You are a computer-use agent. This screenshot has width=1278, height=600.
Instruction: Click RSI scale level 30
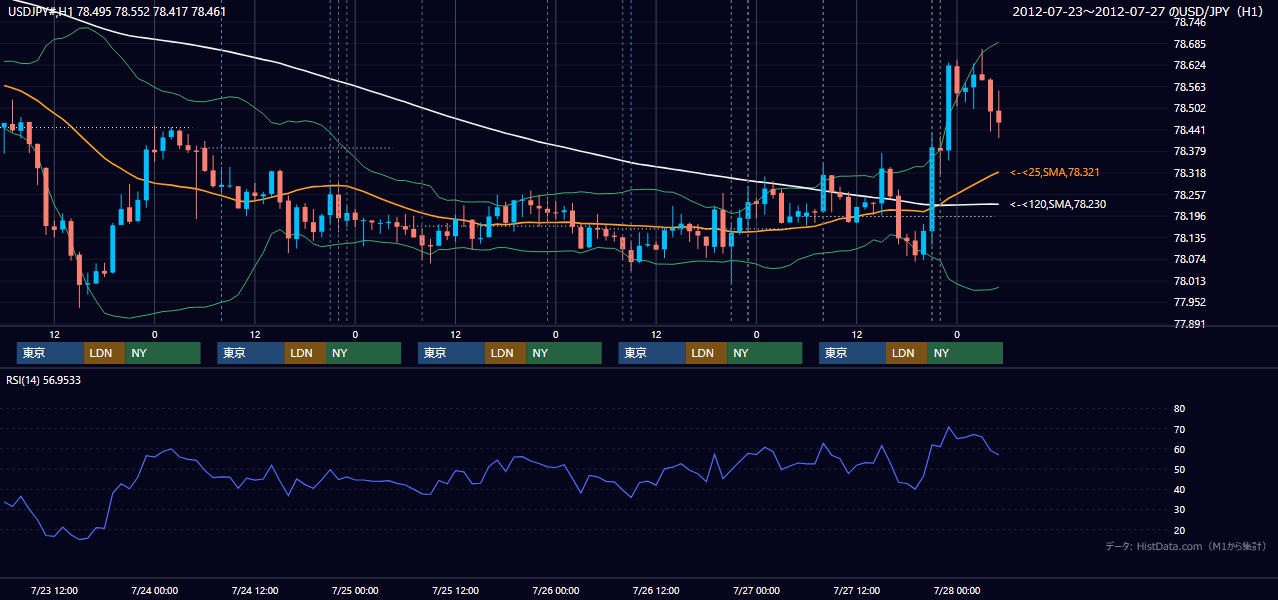(x=1179, y=509)
